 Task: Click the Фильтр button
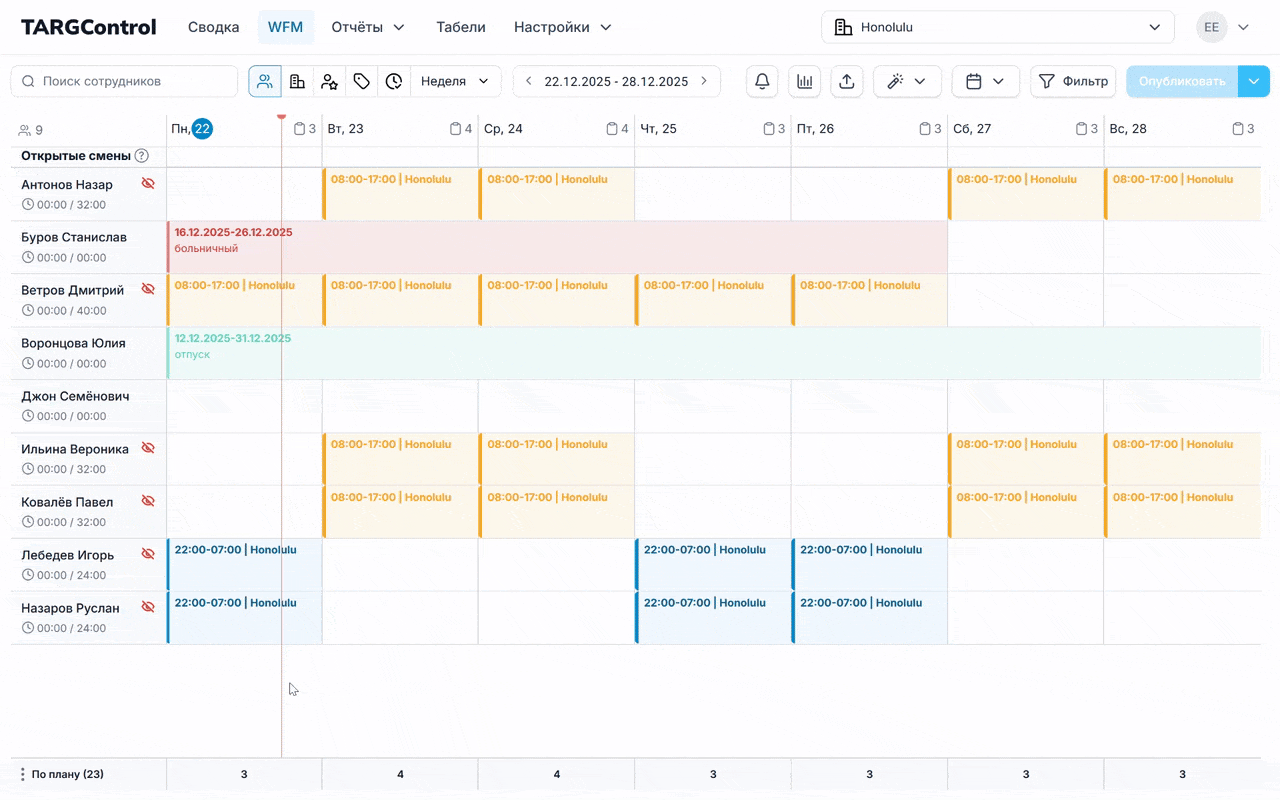[1073, 81]
